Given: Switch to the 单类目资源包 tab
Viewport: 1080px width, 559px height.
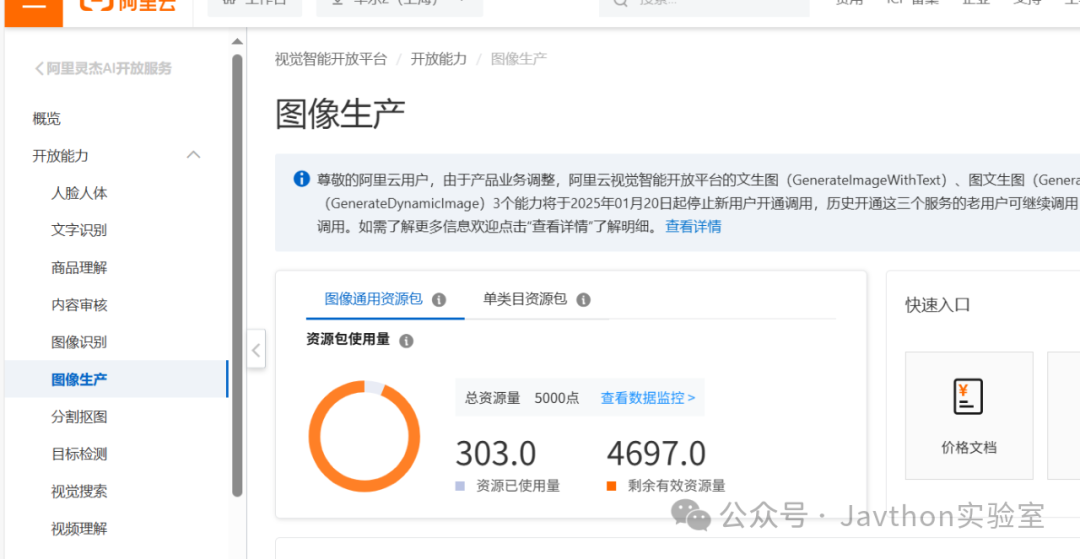Looking at the screenshot, I should (525, 299).
